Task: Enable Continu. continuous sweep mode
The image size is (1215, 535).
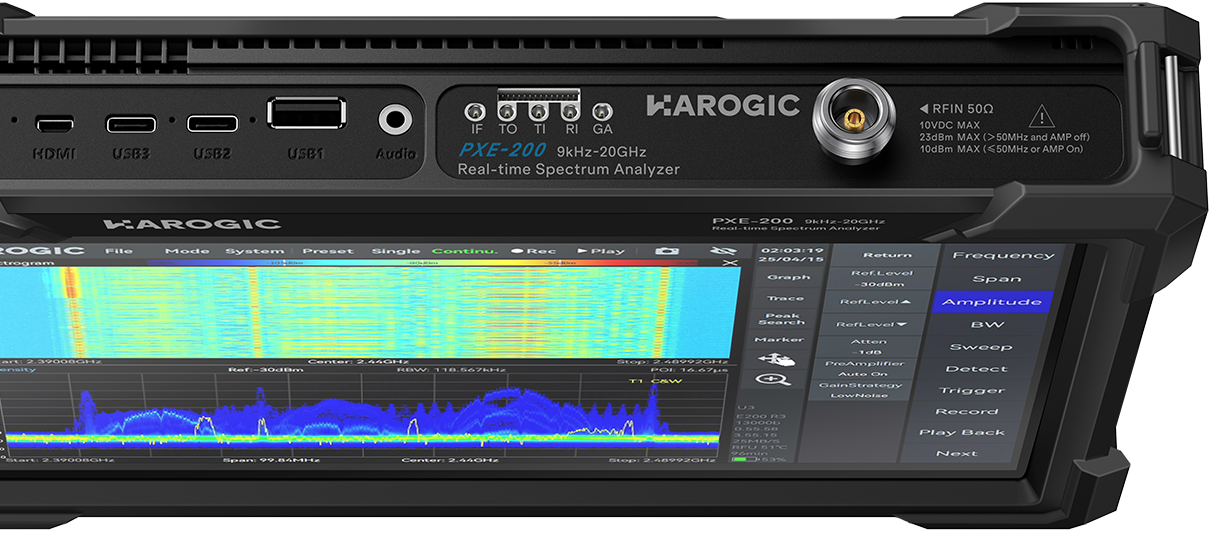Action: pyautogui.click(x=462, y=251)
